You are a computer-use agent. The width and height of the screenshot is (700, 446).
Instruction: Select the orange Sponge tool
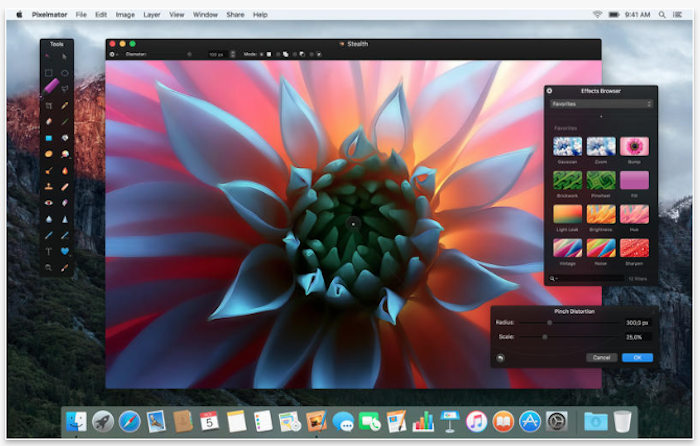click(49, 154)
